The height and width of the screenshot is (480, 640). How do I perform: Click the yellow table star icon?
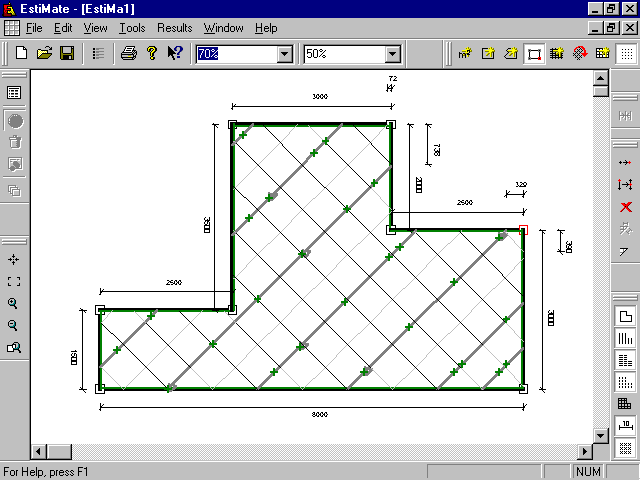pos(602,53)
